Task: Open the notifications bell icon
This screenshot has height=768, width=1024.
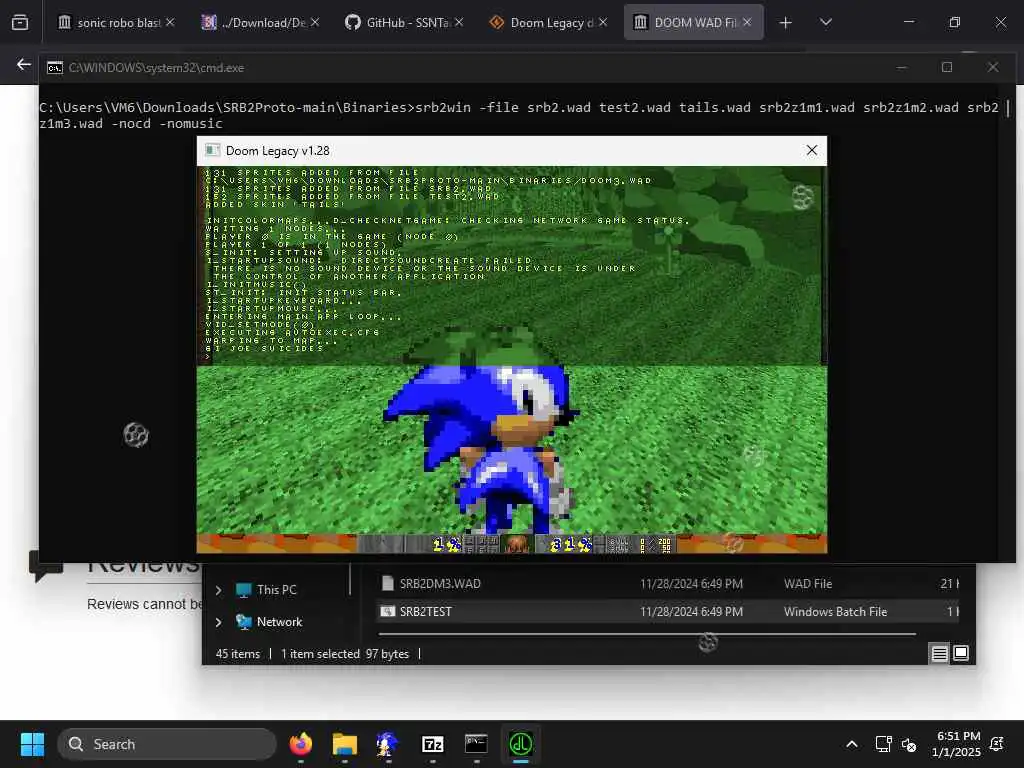Action: 997,743
